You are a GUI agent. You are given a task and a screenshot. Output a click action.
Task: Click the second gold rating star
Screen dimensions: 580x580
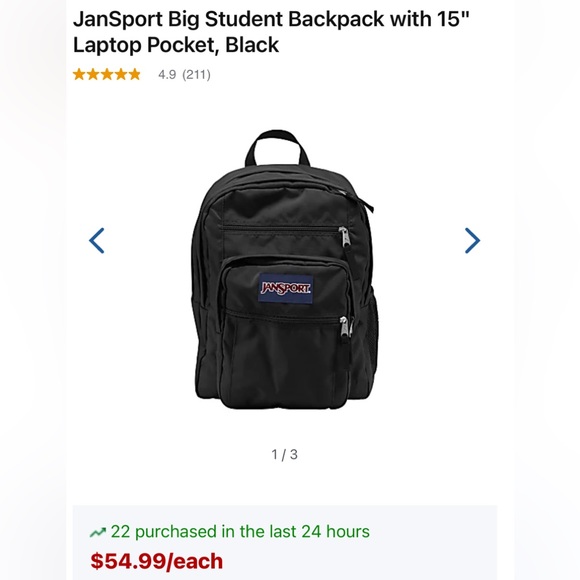pos(93,74)
